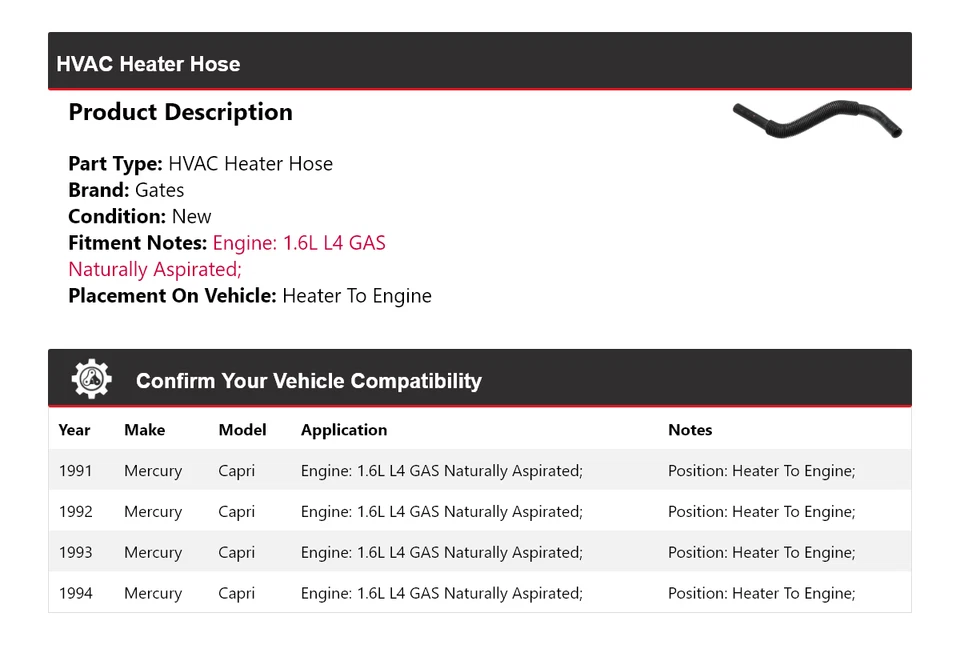The image size is (960, 645).
Task: Select the 1992 Mercury Capri row
Action: pyautogui.click(x=480, y=511)
